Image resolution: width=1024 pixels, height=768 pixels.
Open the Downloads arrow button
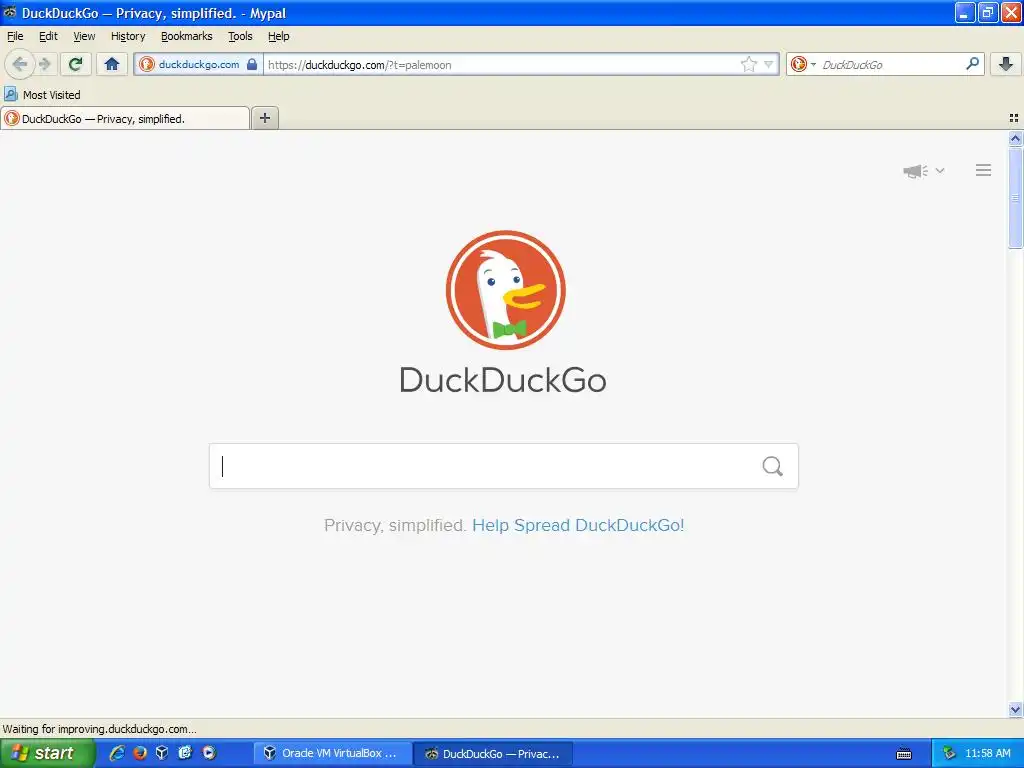pos(1006,64)
